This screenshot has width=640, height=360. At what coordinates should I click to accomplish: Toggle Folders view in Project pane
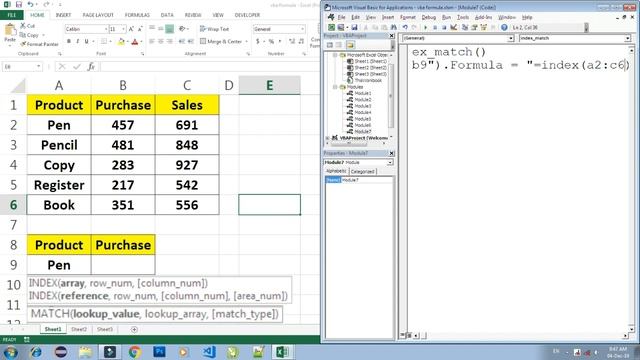(x=350, y=45)
